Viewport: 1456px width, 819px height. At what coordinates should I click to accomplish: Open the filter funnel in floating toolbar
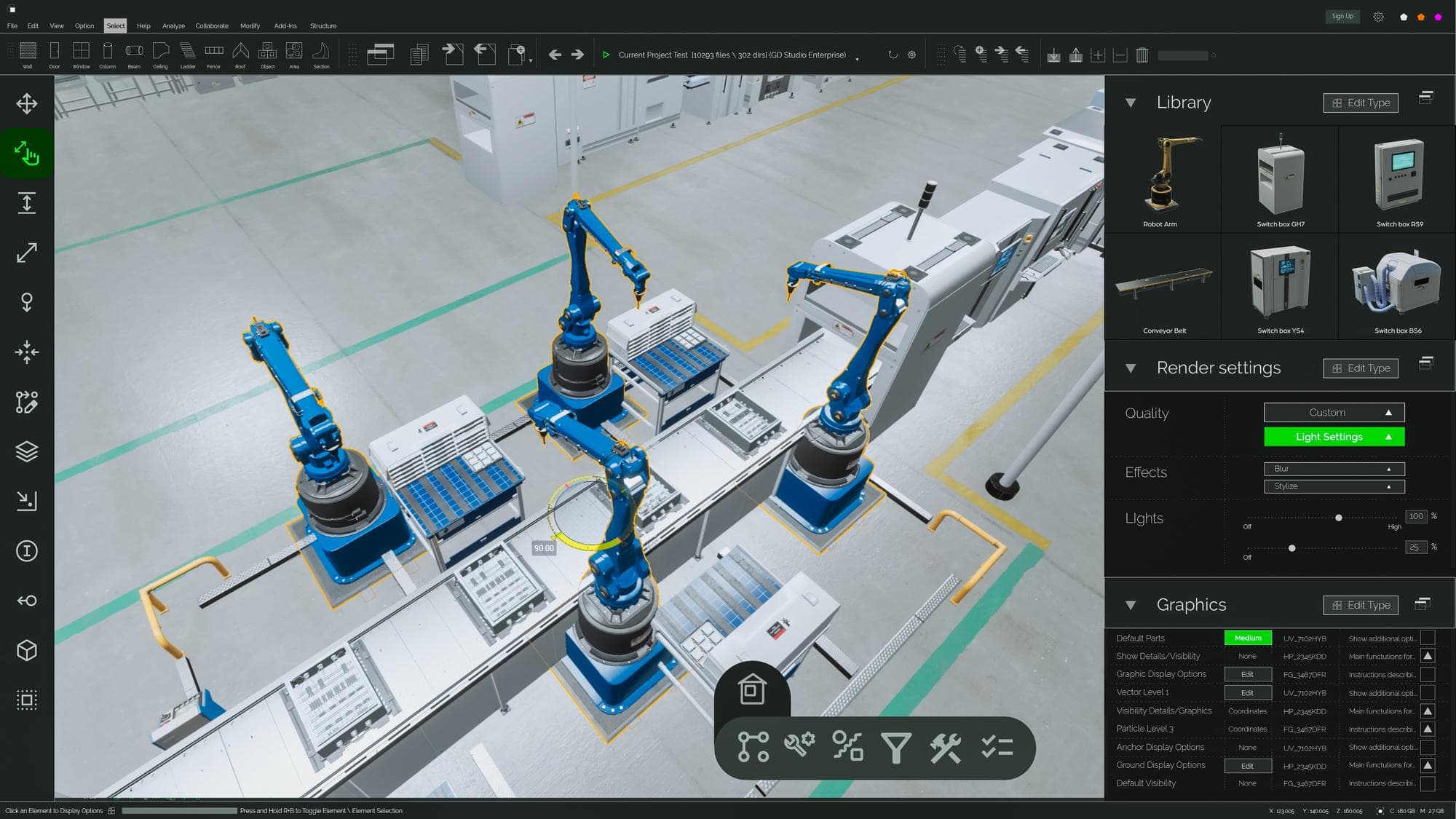pyautogui.click(x=896, y=748)
